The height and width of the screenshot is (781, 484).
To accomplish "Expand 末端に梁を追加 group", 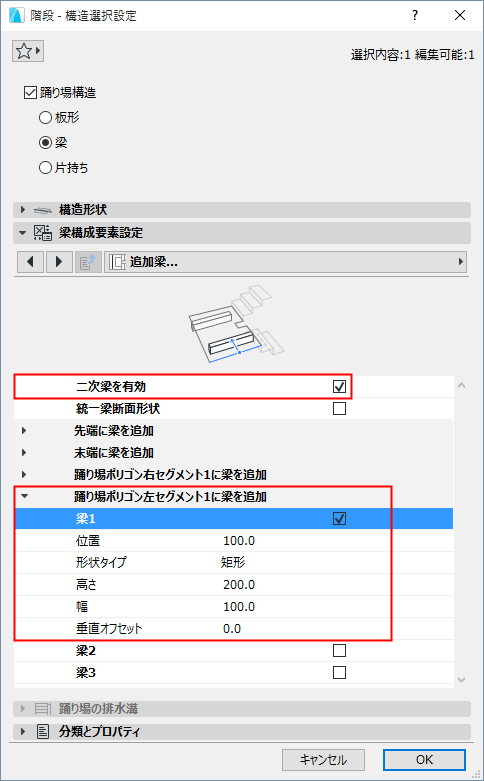I will (x=23, y=453).
